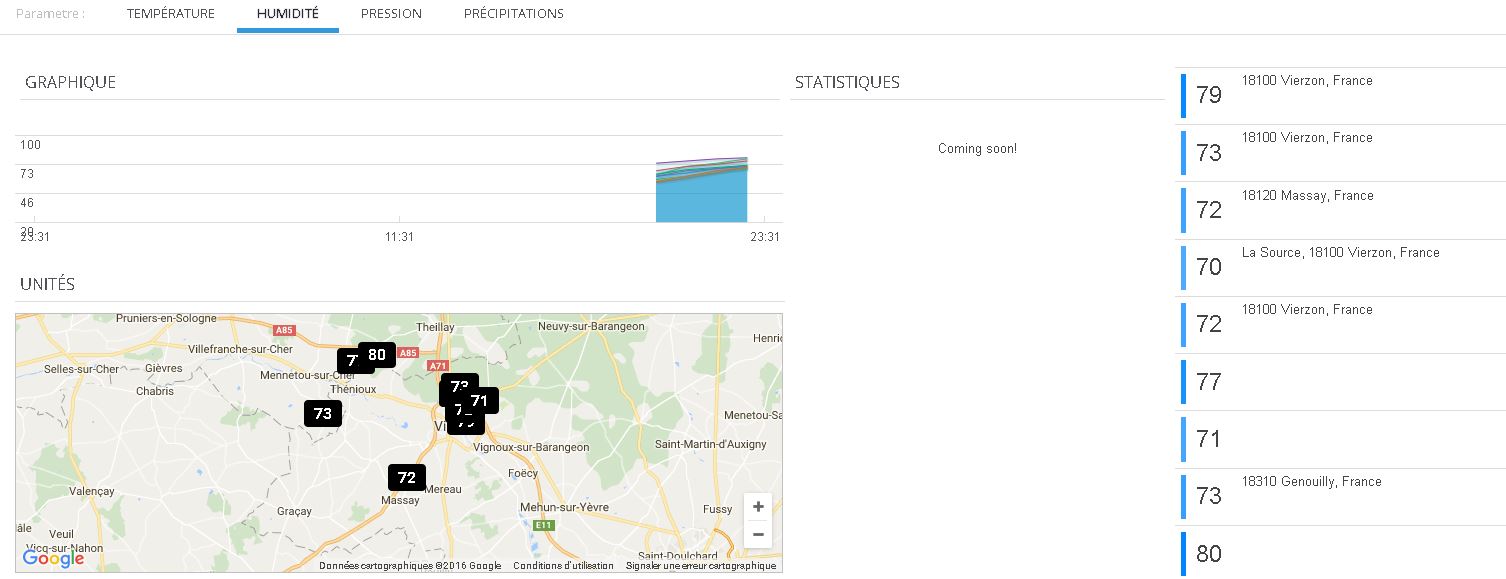Click the active Humidité tab

287,14
